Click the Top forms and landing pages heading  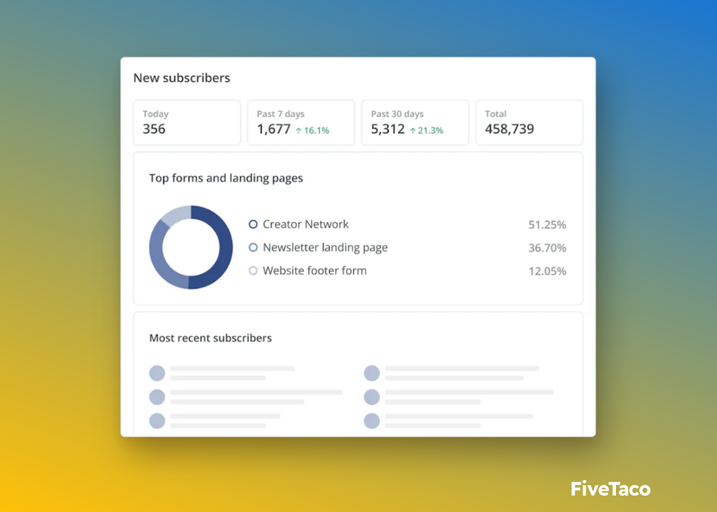[x=226, y=178]
